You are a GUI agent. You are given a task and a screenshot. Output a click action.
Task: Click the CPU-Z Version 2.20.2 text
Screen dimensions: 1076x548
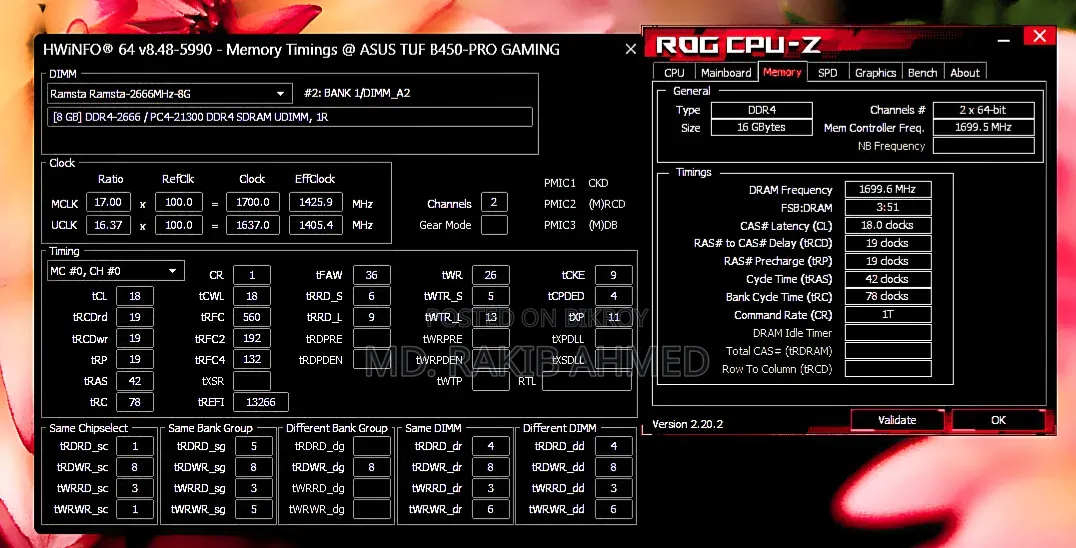687,424
